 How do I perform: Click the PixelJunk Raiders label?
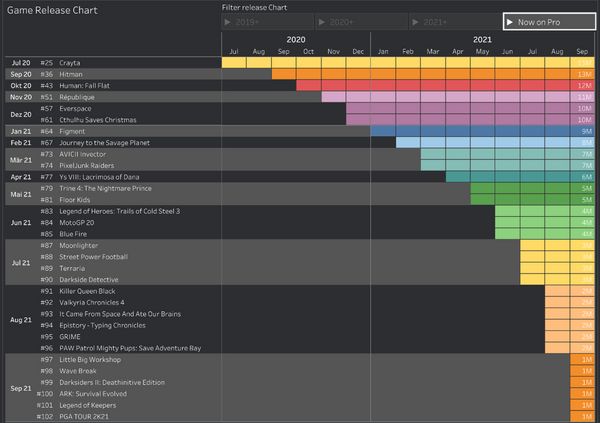(x=87, y=165)
